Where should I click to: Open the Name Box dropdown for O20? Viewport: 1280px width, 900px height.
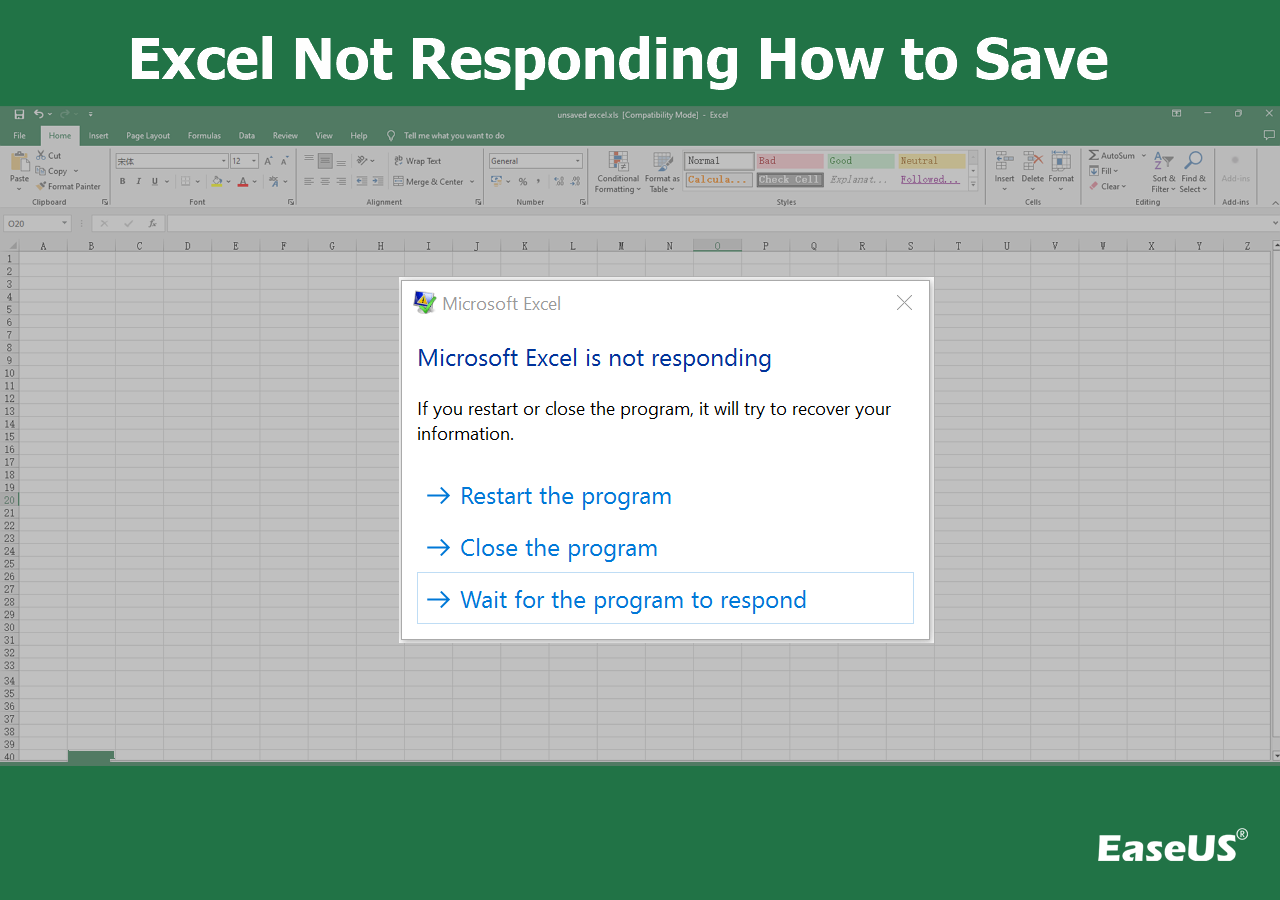pyautogui.click(x=65, y=223)
